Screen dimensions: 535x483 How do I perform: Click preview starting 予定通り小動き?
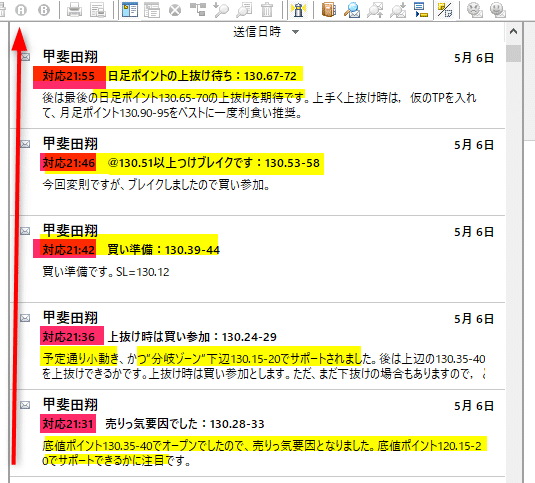click(264, 366)
